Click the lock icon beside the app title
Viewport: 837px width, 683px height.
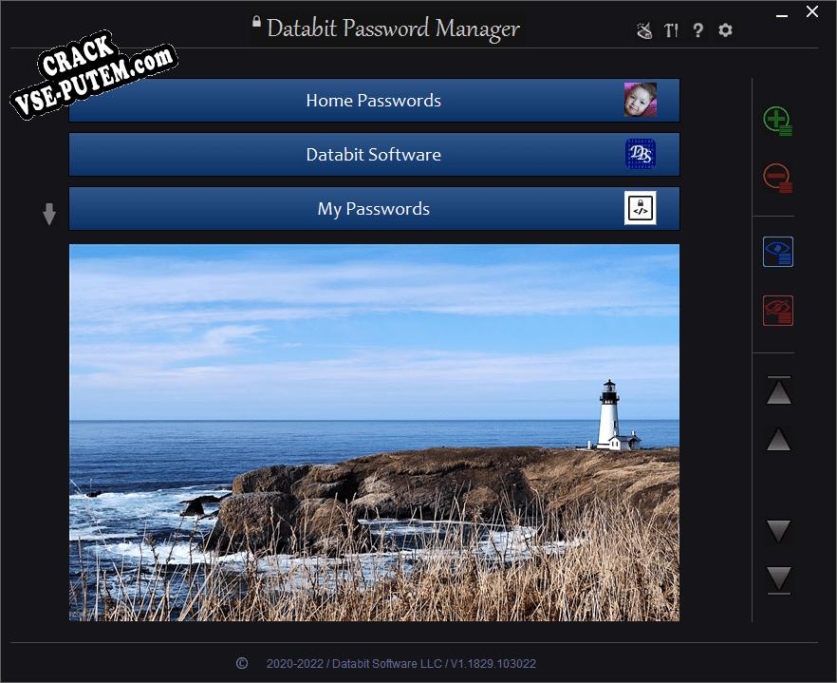[x=256, y=21]
